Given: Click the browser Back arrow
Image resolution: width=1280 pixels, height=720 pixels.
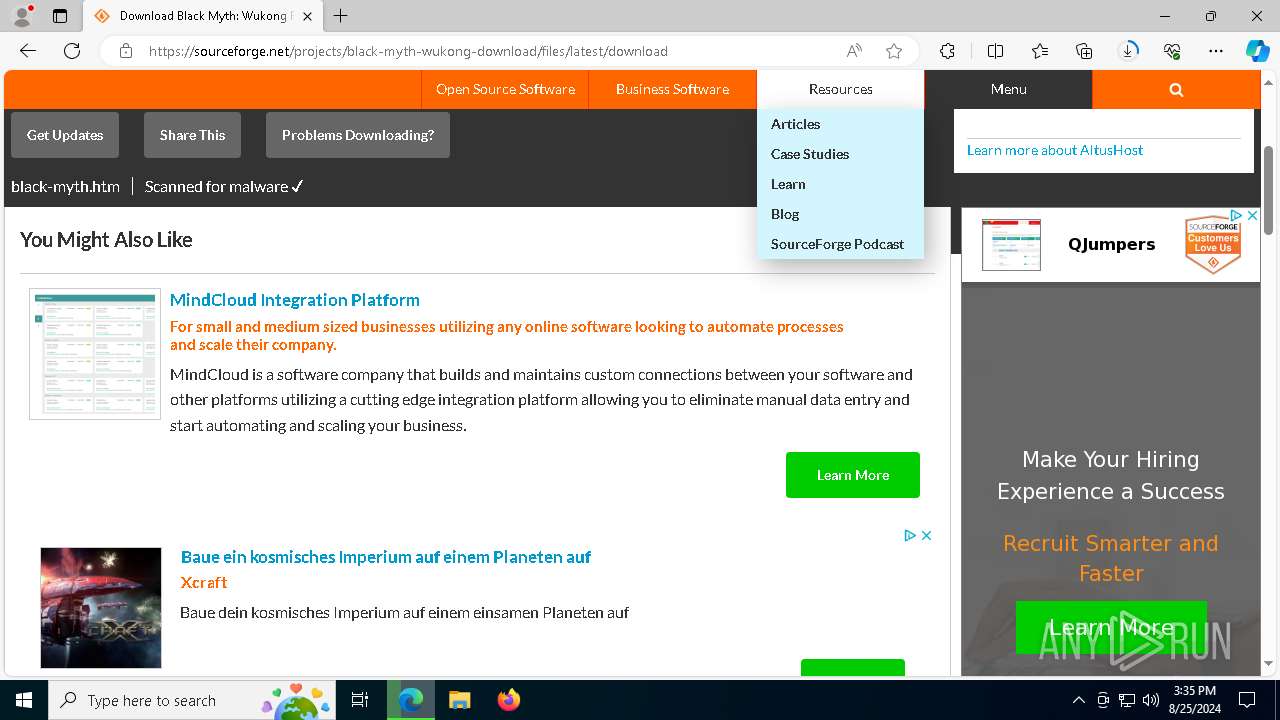Looking at the screenshot, I should click(x=28, y=51).
